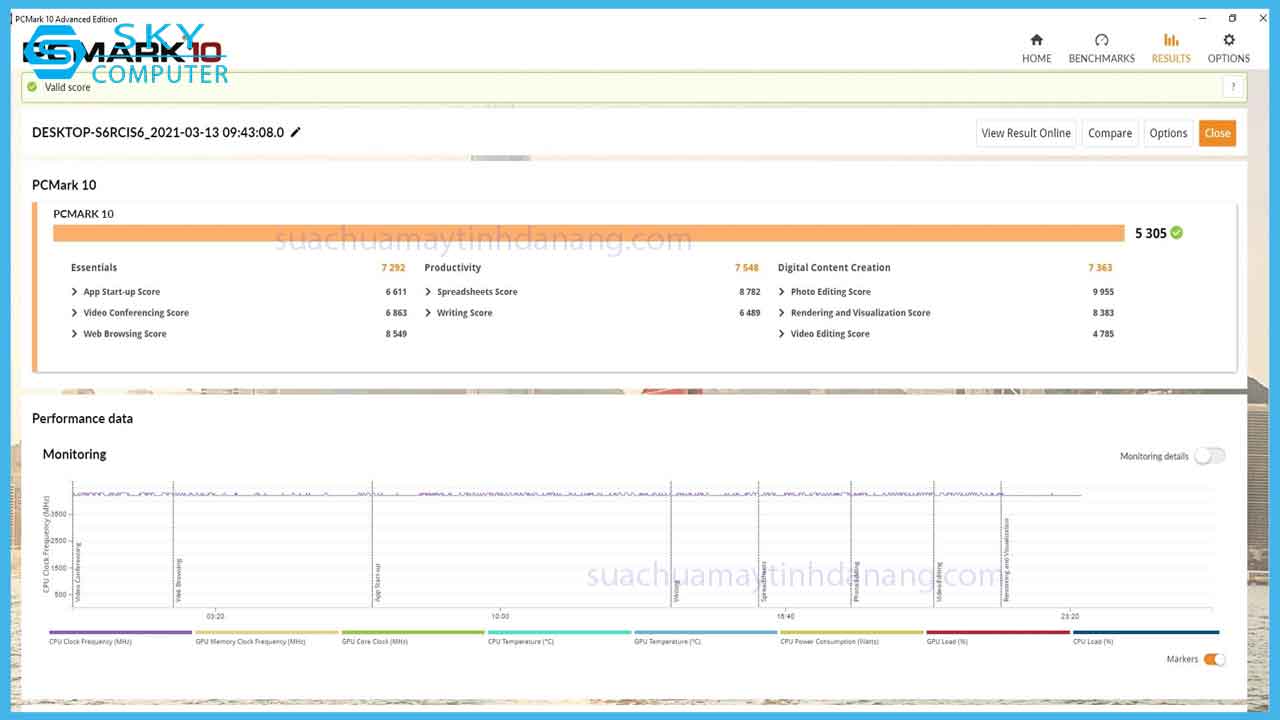This screenshot has height=720, width=1280.
Task: Switch to the BENCHMARKS tab
Action: coord(1101,44)
